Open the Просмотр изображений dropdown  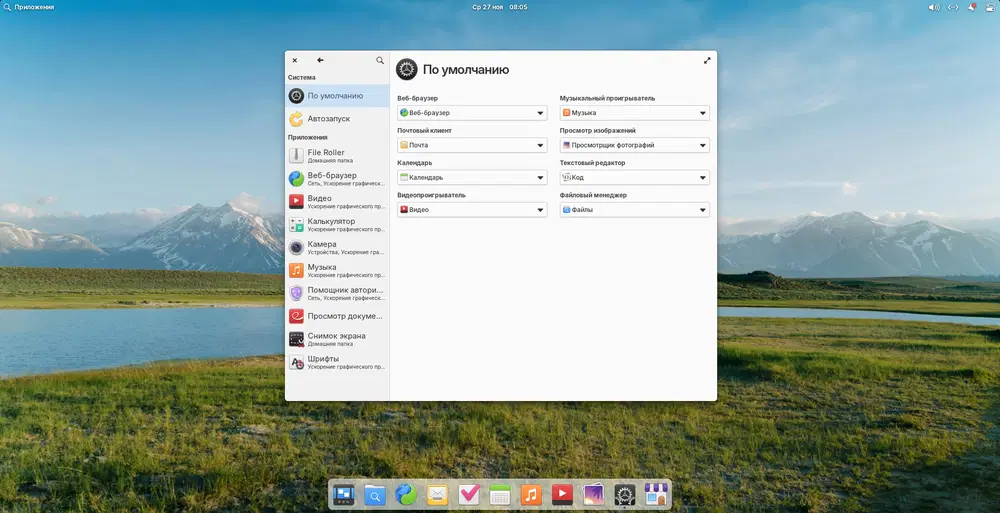pyautogui.click(x=635, y=145)
